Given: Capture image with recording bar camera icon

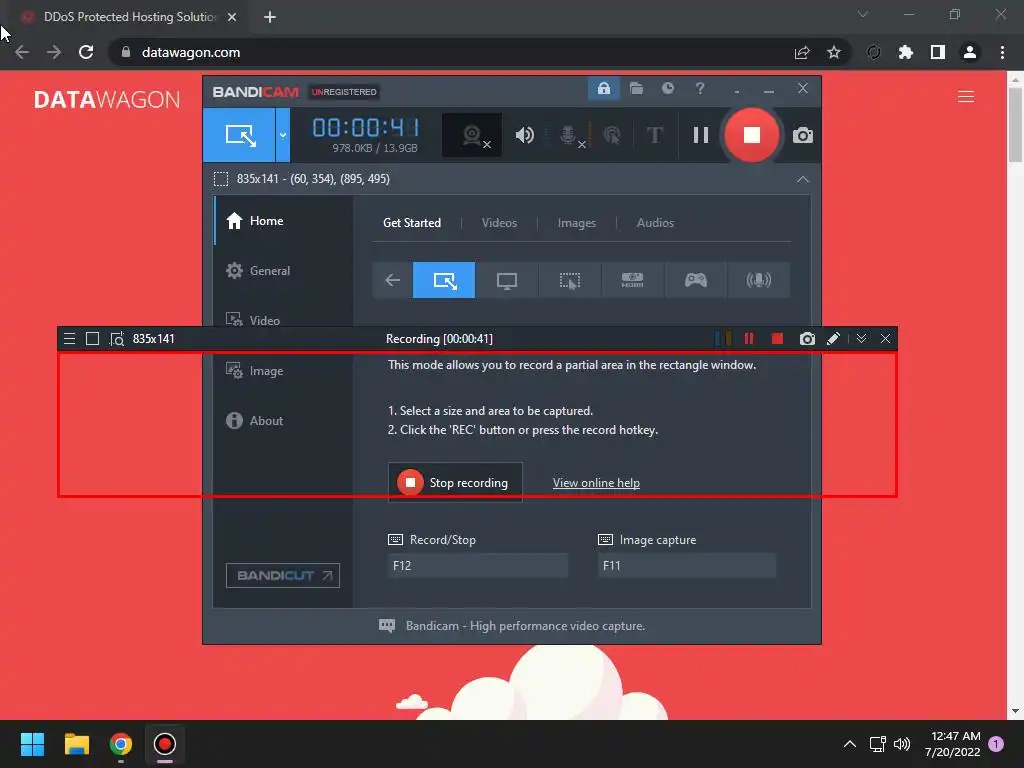Looking at the screenshot, I should 807,338.
